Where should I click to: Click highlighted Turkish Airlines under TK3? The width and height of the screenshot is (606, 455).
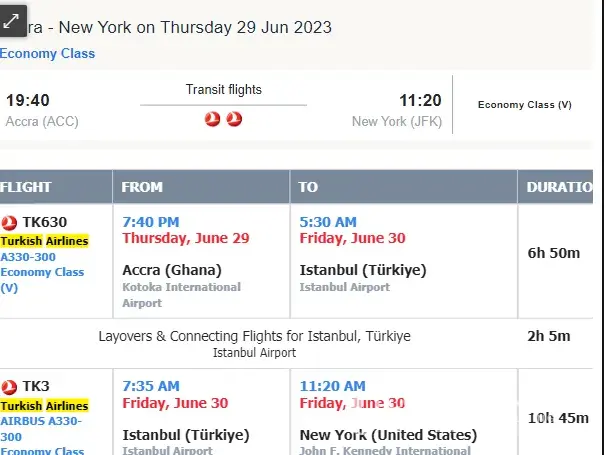pyautogui.click(x=44, y=406)
